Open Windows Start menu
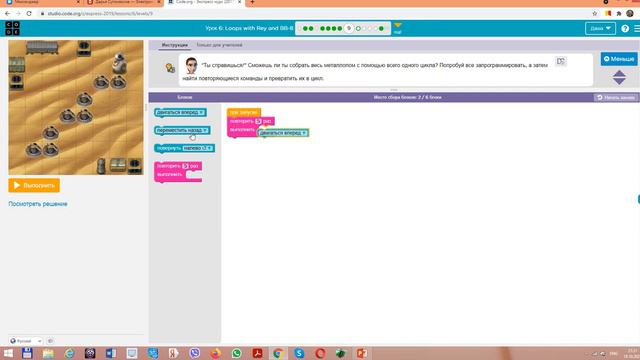This screenshot has height=360, width=640. click(8, 353)
